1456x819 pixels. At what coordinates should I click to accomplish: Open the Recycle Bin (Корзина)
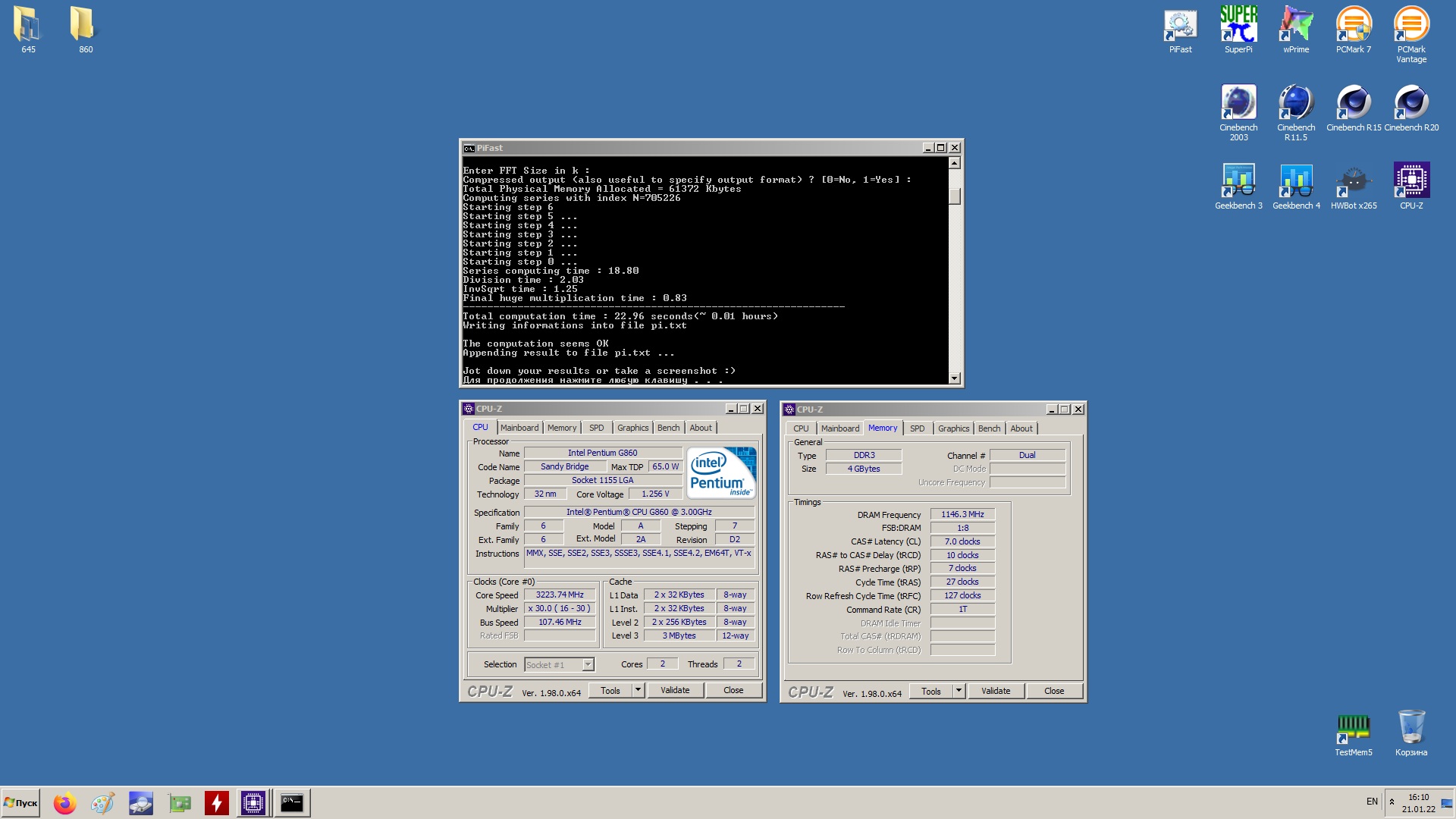tap(1411, 733)
